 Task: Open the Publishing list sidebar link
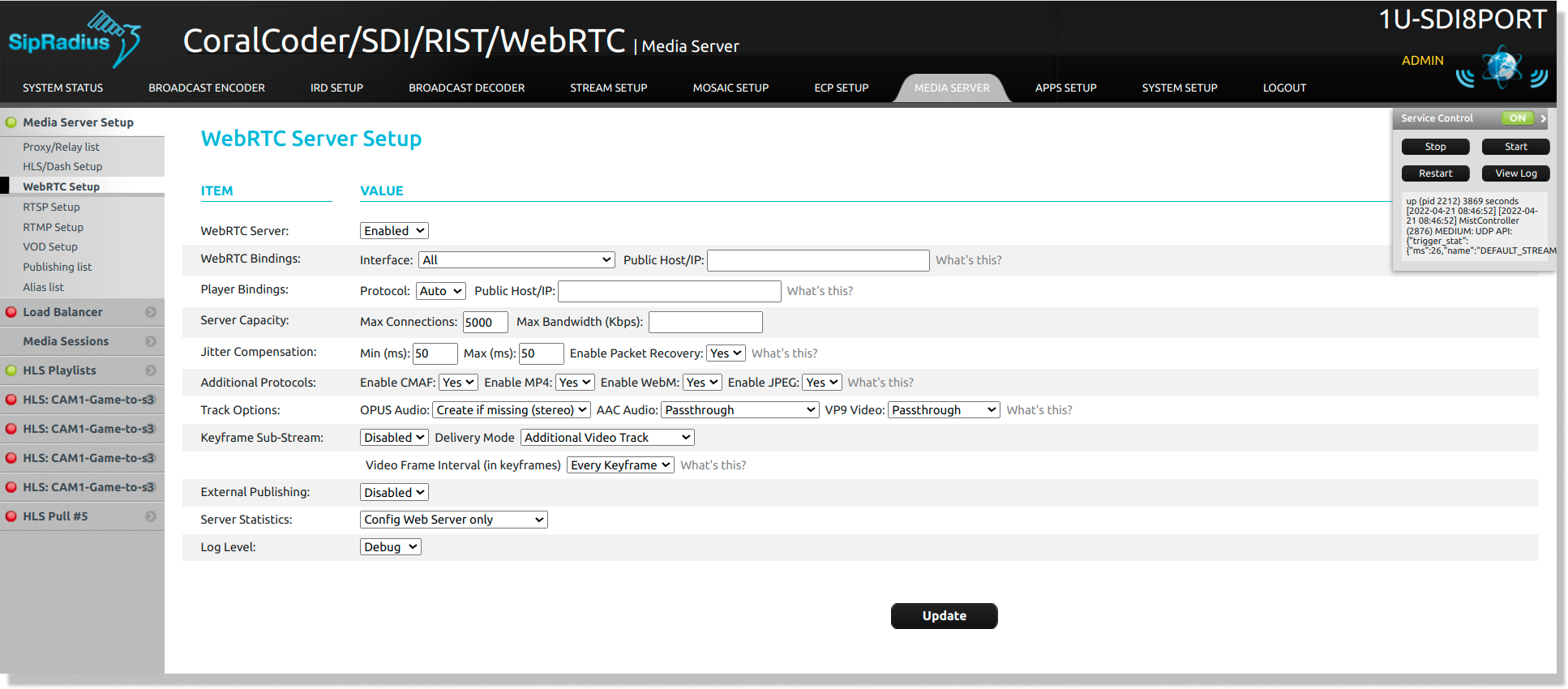click(57, 267)
